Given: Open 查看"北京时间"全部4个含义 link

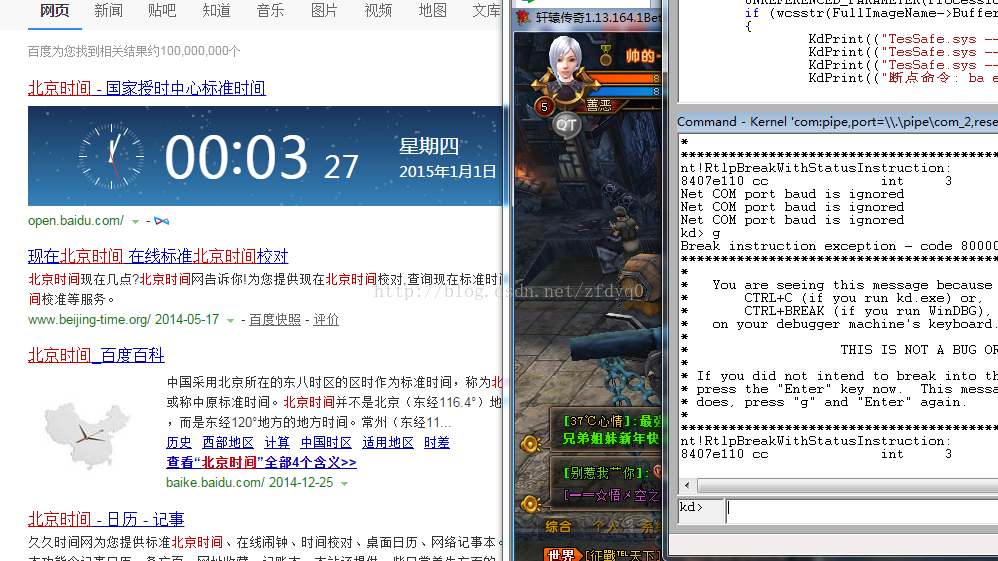Looking at the screenshot, I should coord(261,462).
